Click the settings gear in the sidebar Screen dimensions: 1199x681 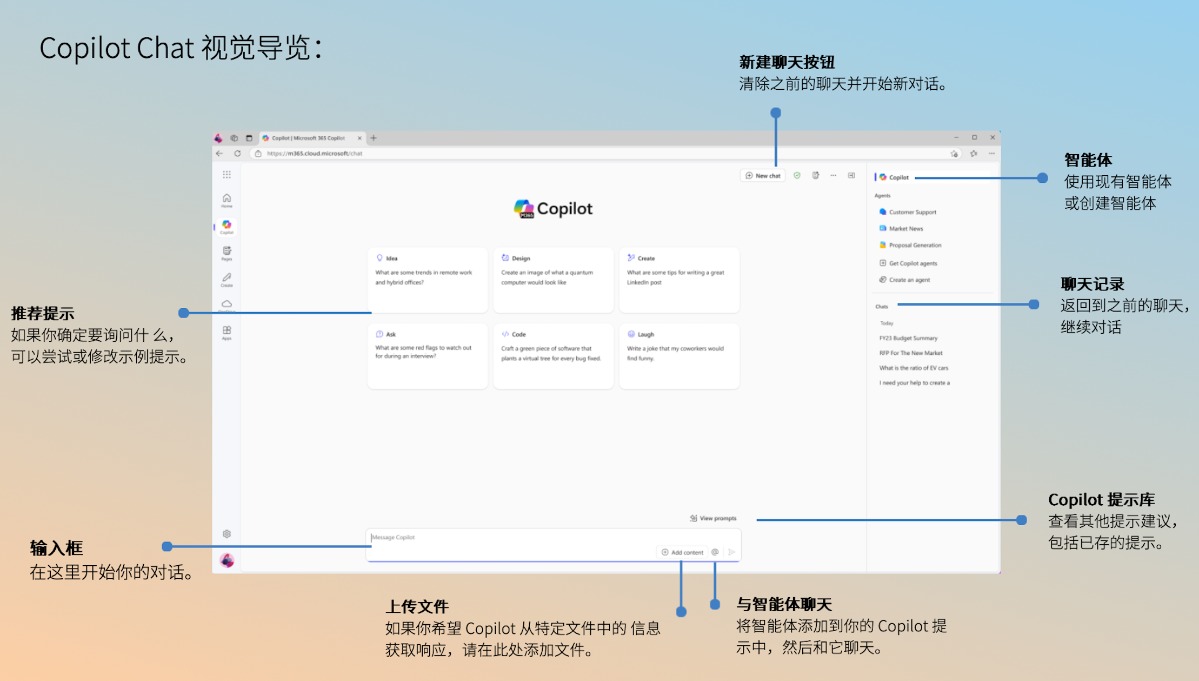227,534
